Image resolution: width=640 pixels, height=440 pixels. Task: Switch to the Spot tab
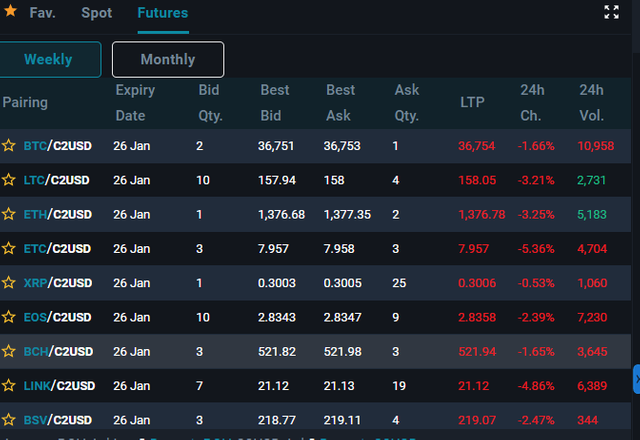(97, 13)
